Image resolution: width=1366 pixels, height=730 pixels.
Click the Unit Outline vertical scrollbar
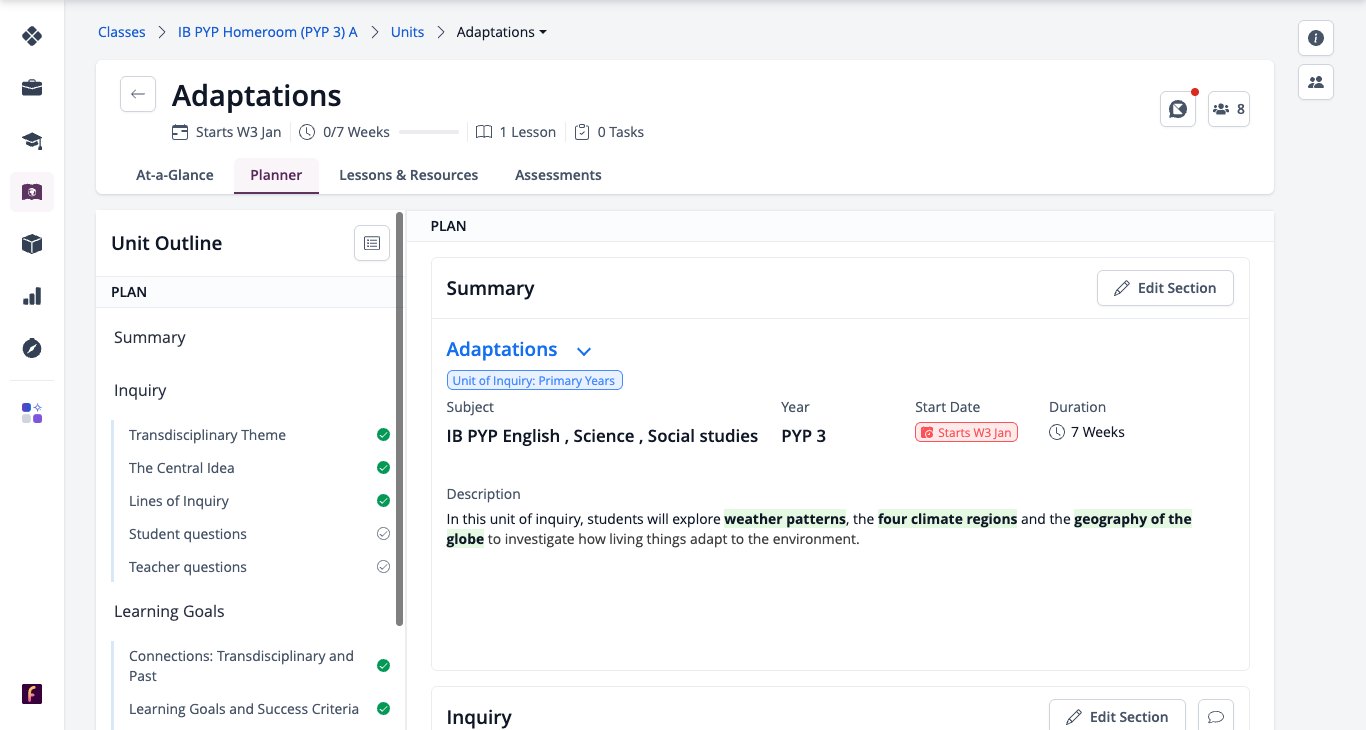point(400,420)
